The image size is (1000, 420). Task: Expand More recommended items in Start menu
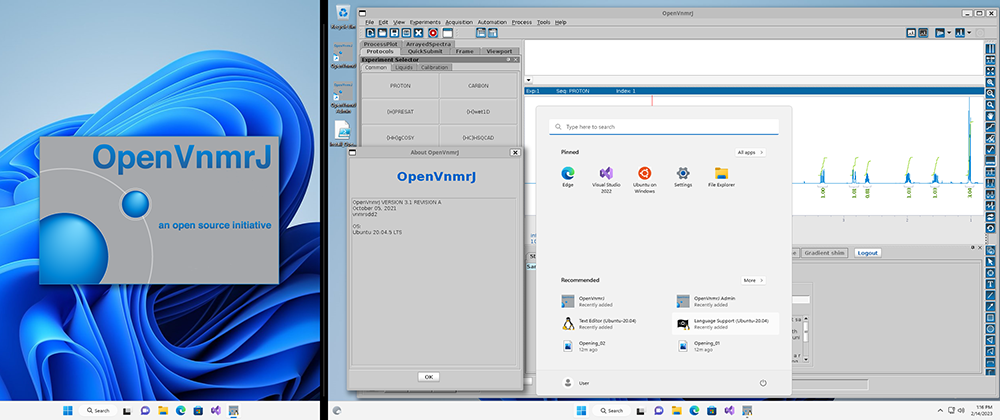(753, 280)
